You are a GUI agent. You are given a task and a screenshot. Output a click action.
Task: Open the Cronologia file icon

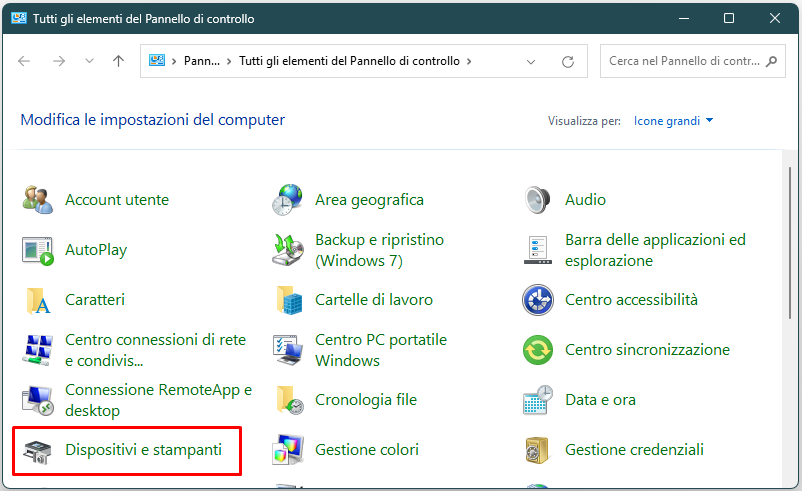tap(289, 400)
